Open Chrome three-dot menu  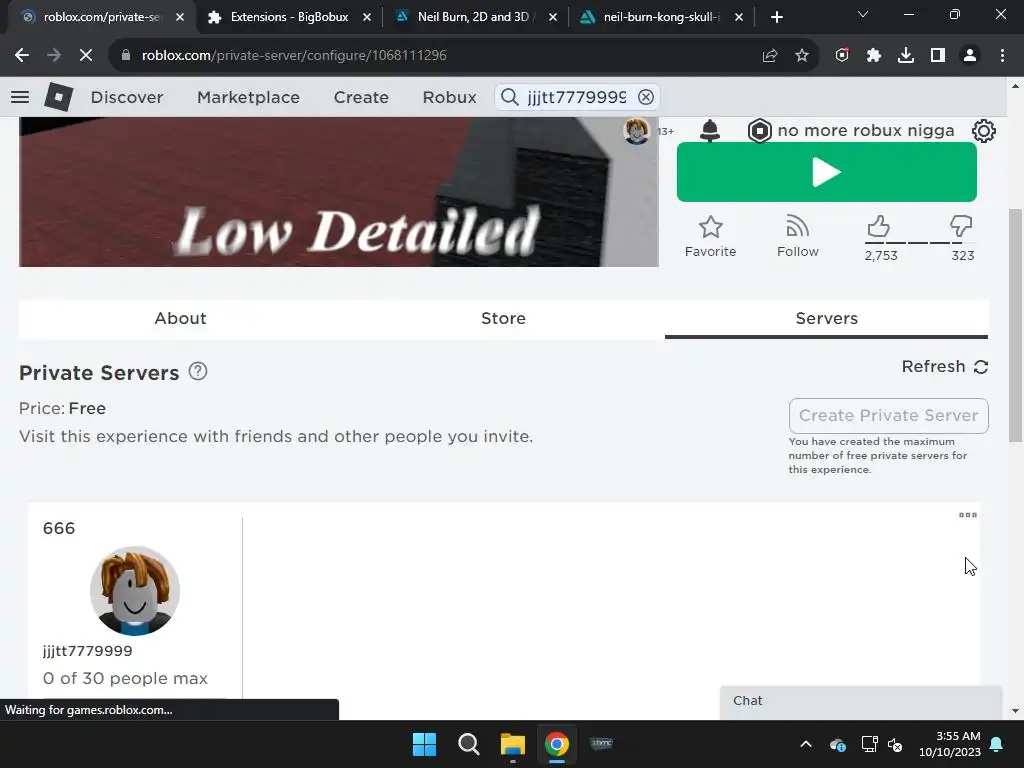pyautogui.click(x=1002, y=56)
